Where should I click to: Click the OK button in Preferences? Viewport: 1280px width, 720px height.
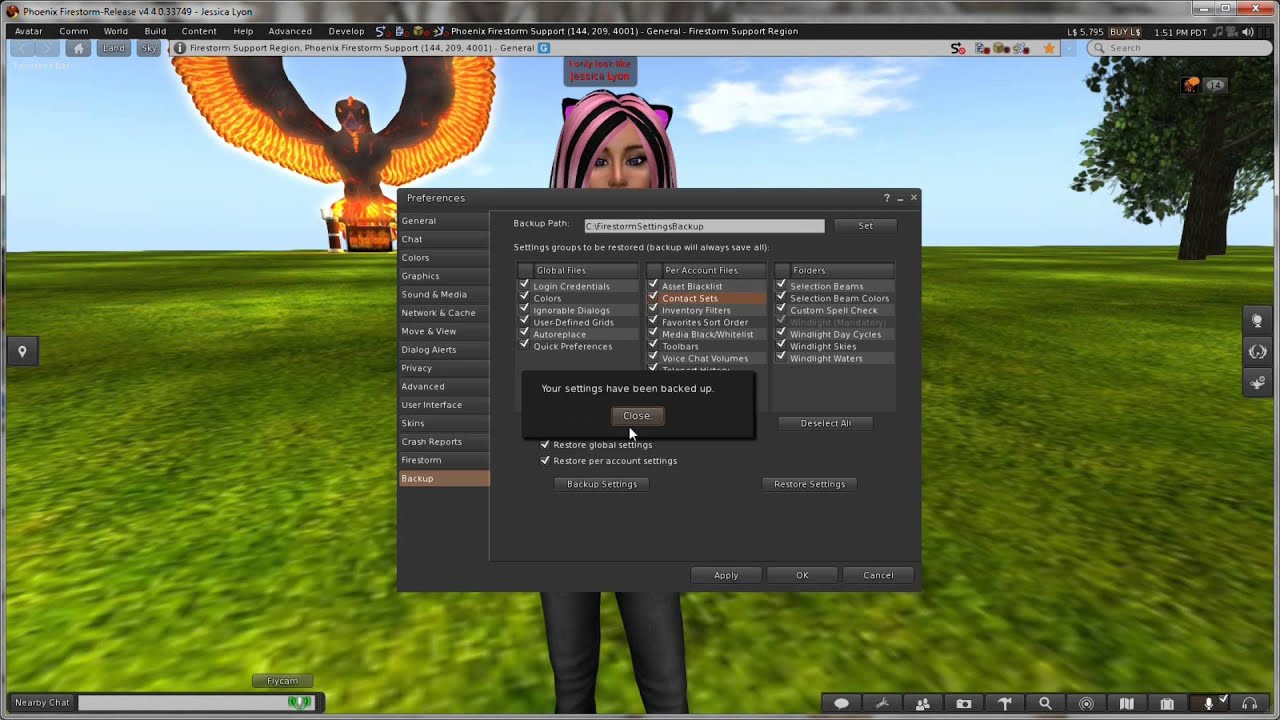802,575
